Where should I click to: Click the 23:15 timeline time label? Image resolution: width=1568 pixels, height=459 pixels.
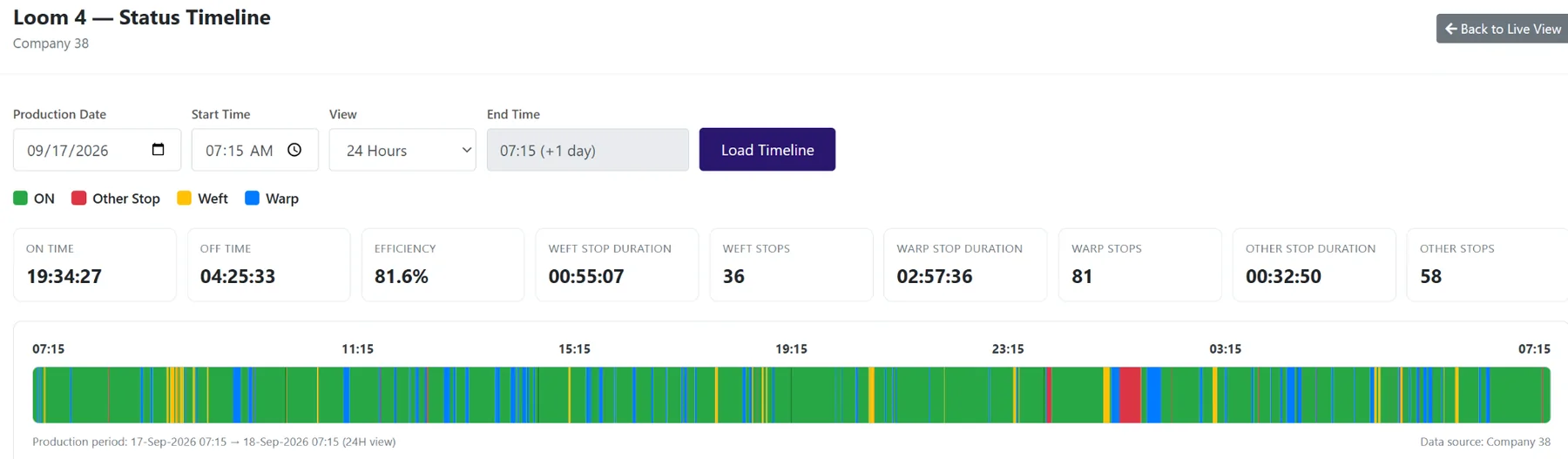(1008, 348)
